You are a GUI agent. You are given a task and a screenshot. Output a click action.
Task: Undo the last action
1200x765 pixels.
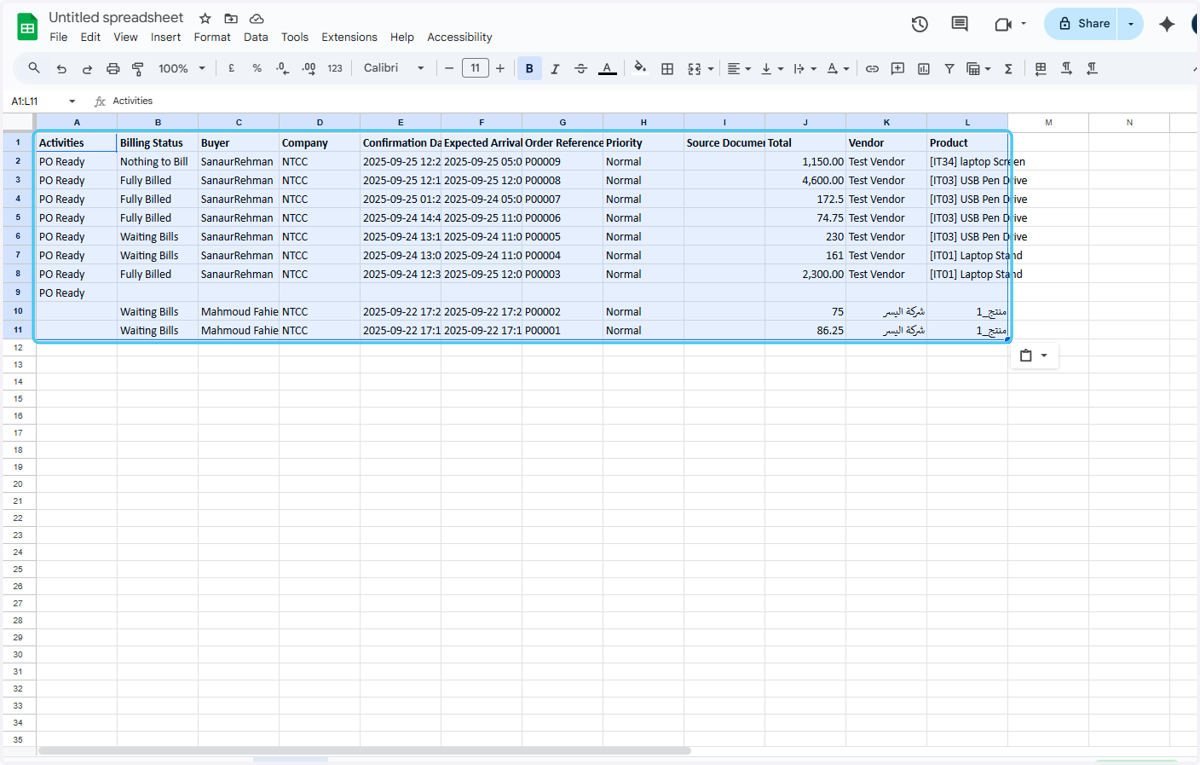(x=61, y=69)
